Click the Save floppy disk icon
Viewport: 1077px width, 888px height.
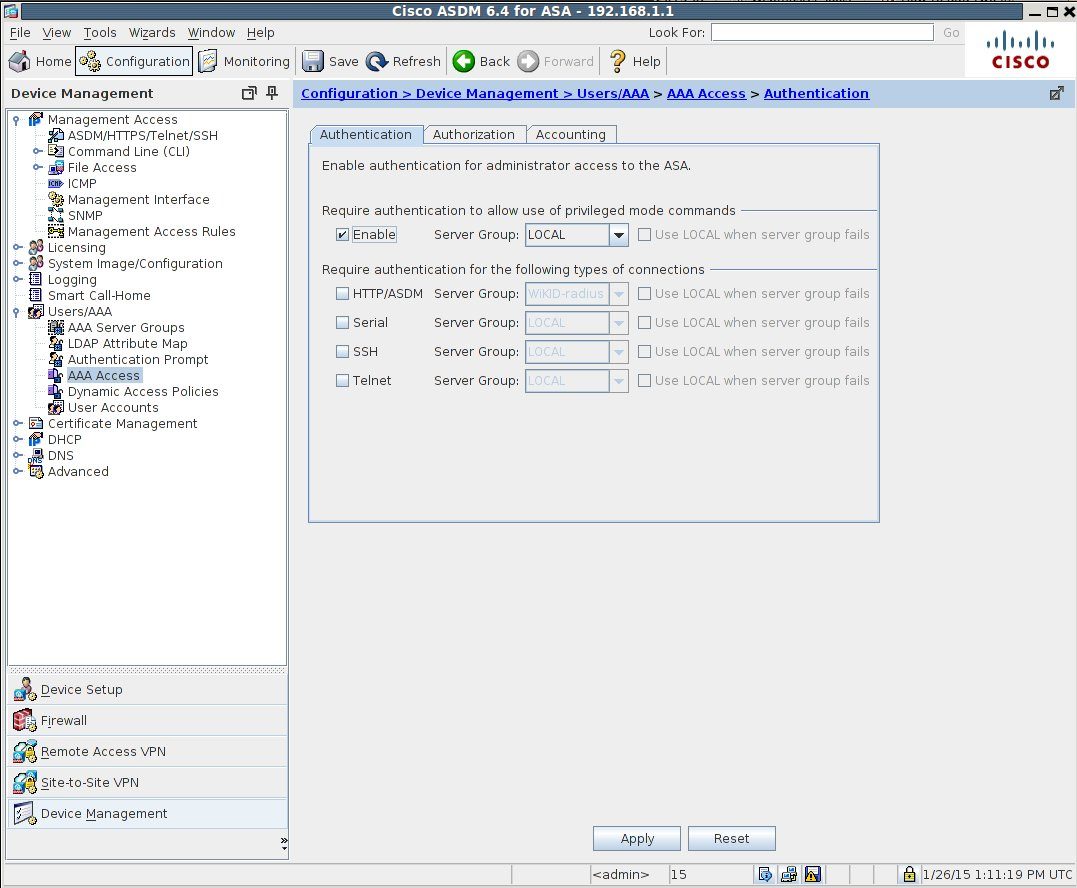313,62
